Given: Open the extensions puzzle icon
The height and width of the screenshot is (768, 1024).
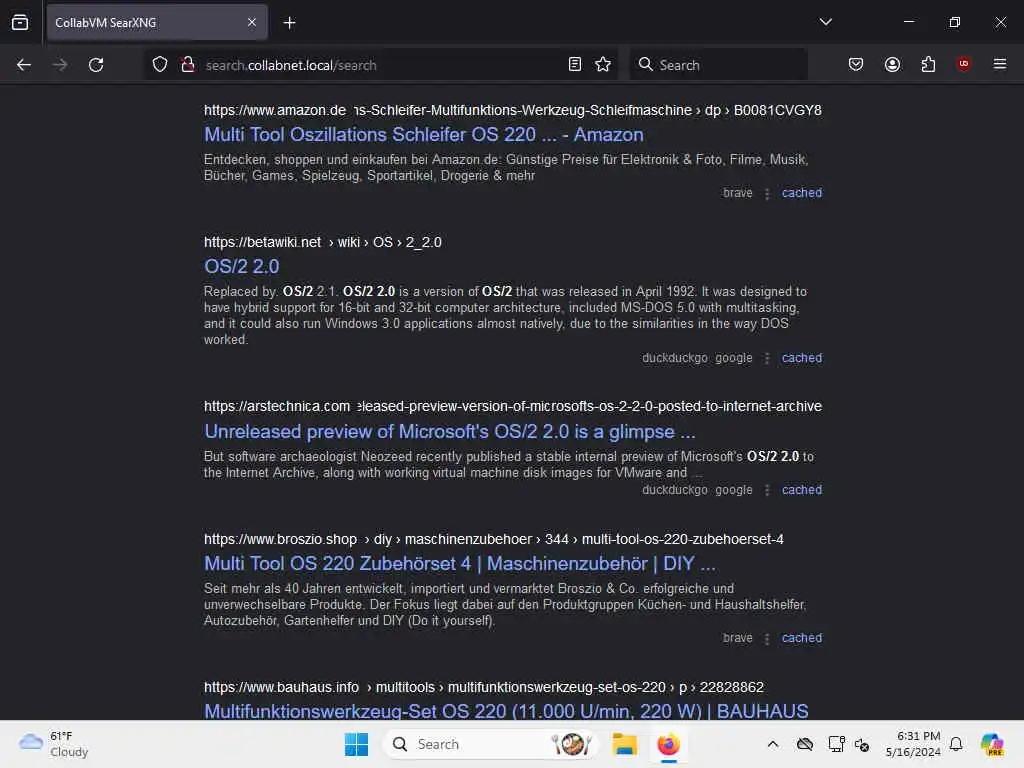Looking at the screenshot, I should [928, 65].
